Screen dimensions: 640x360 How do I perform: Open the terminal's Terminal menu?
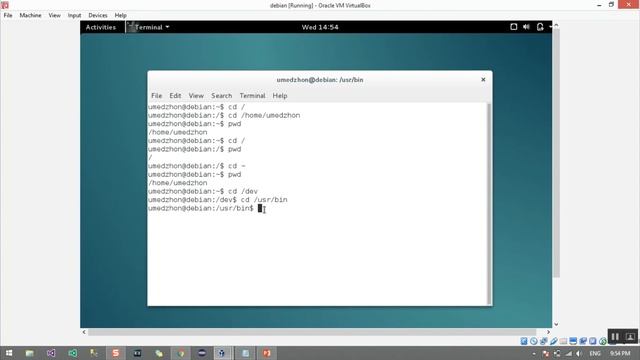(x=252, y=96)
